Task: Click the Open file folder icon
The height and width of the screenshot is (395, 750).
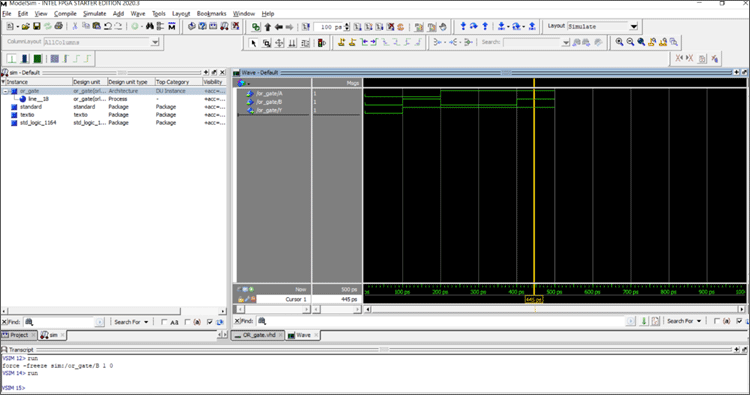Action: click(25, 26)
